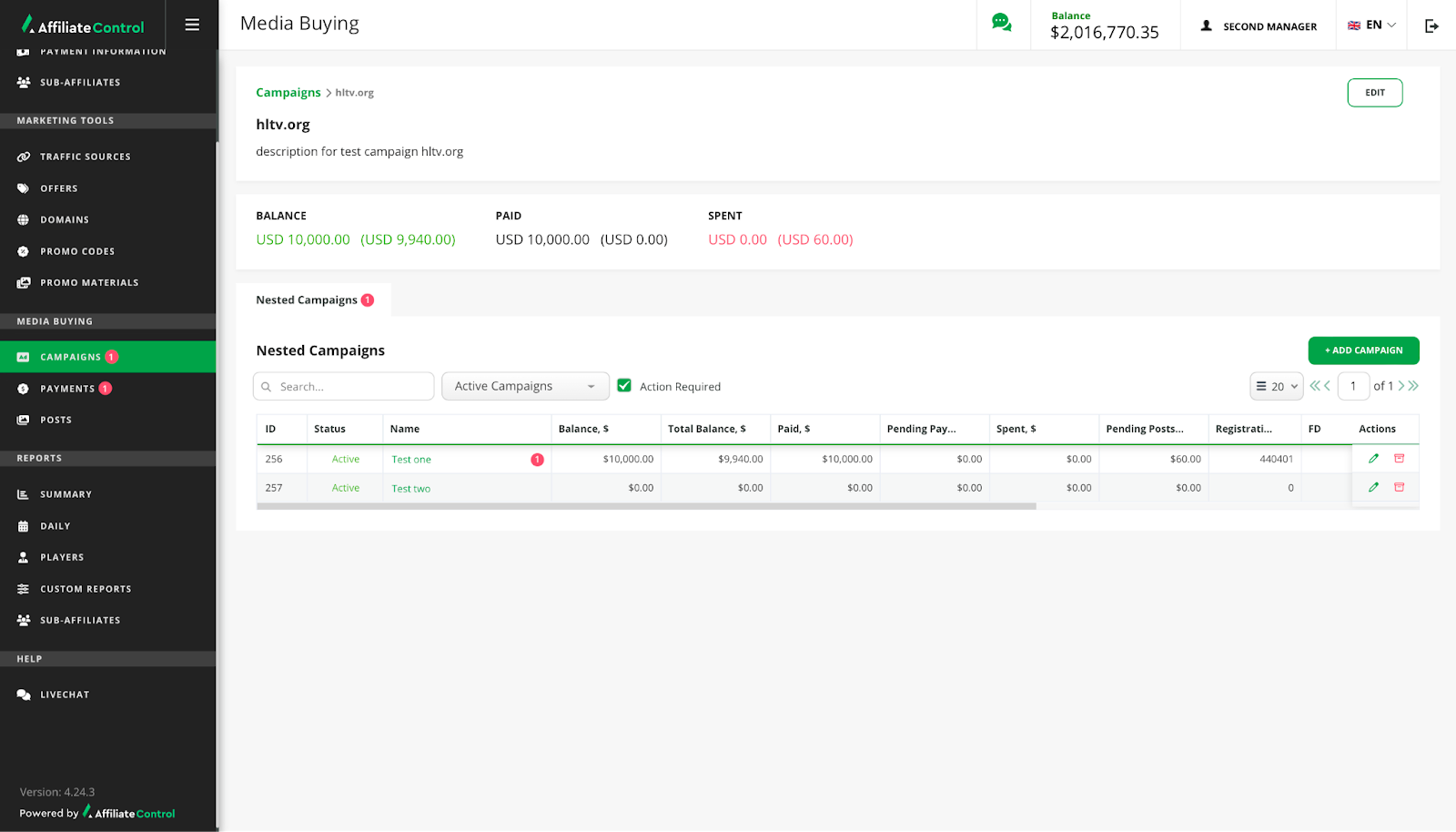Image resolution: width=1456 pixels, height=832 pixels.
Task: Click the Edit button
Action: pyautogui.click(x=1374, y=93)
